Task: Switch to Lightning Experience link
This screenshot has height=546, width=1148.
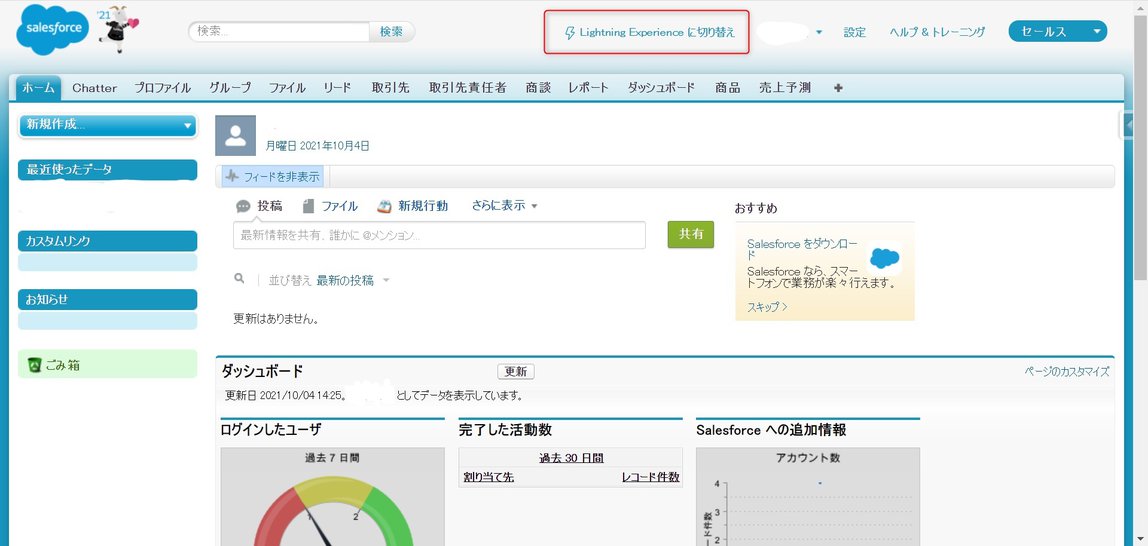Action: tap(649, 32)
